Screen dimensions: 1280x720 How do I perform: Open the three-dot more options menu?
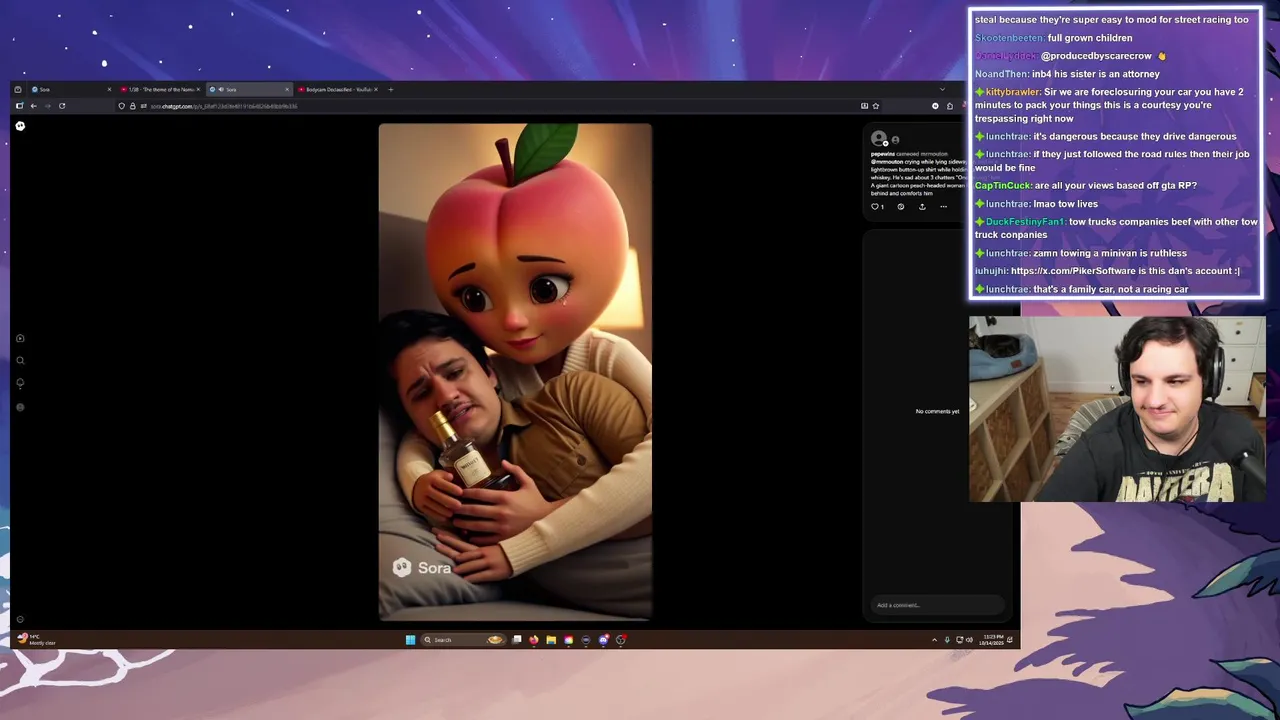click(x=943, y=207)
